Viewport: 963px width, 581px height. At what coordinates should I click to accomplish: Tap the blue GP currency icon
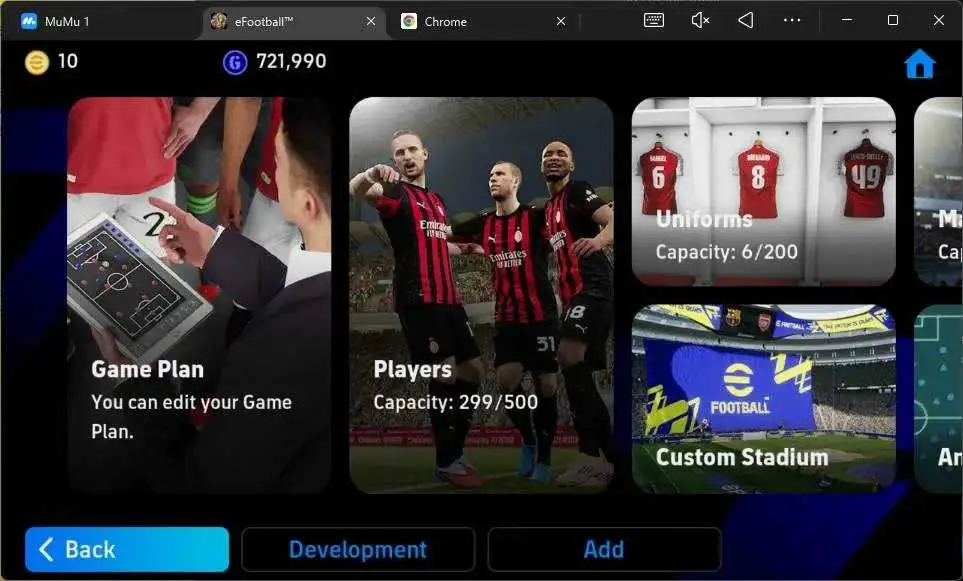click(x=235, y=62)
